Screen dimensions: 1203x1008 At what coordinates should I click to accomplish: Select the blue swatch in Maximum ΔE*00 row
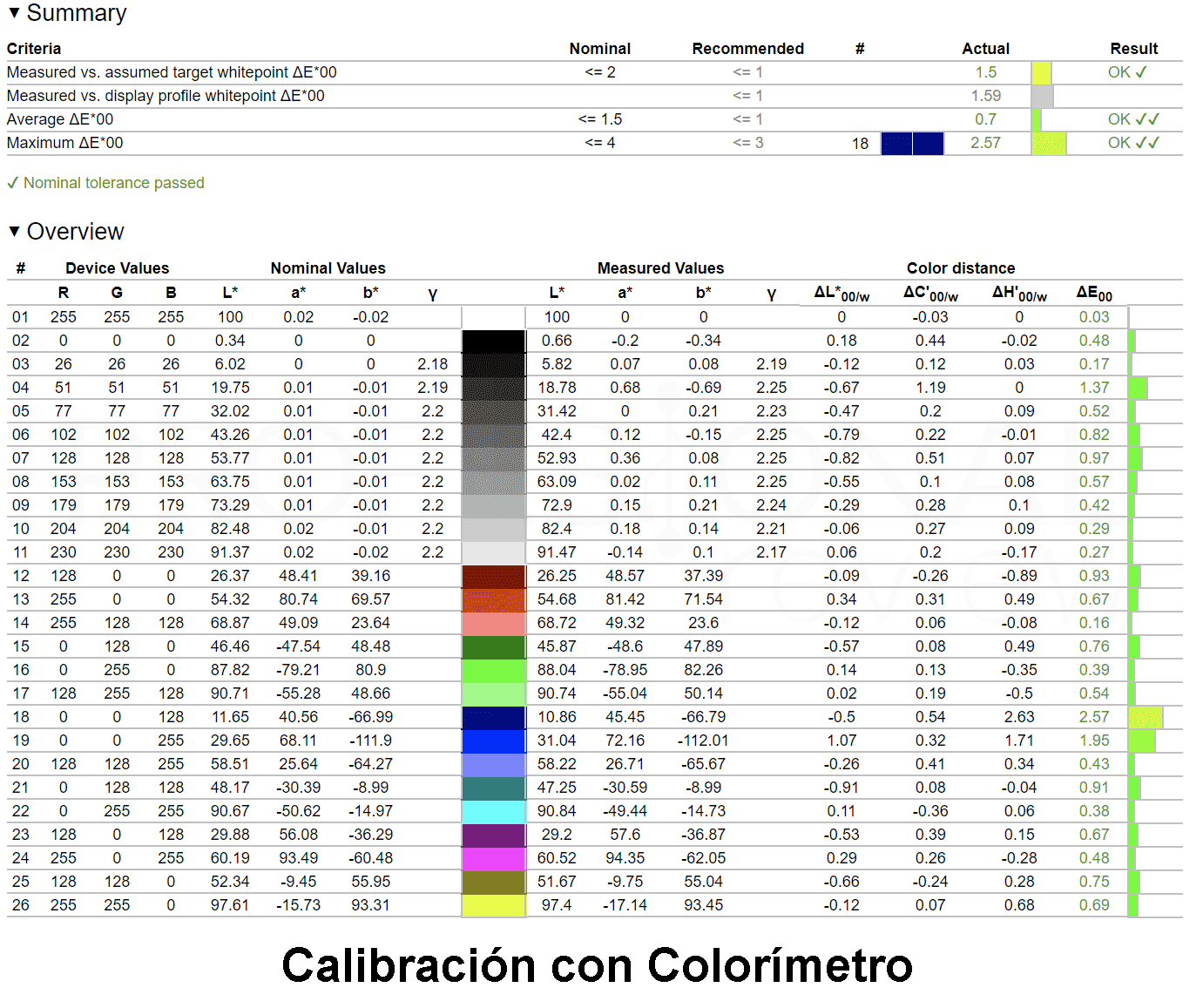click(x=912, y=143)
